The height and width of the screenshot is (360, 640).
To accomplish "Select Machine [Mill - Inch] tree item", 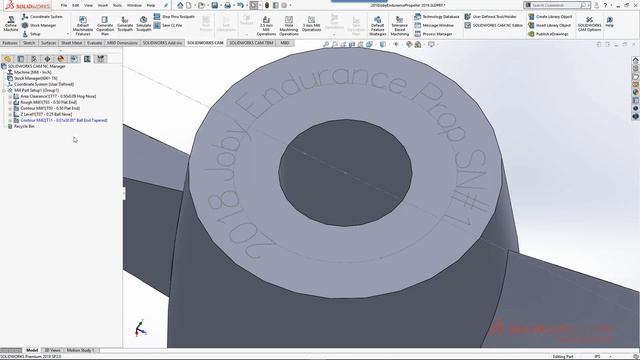I will tap(29, 72).
